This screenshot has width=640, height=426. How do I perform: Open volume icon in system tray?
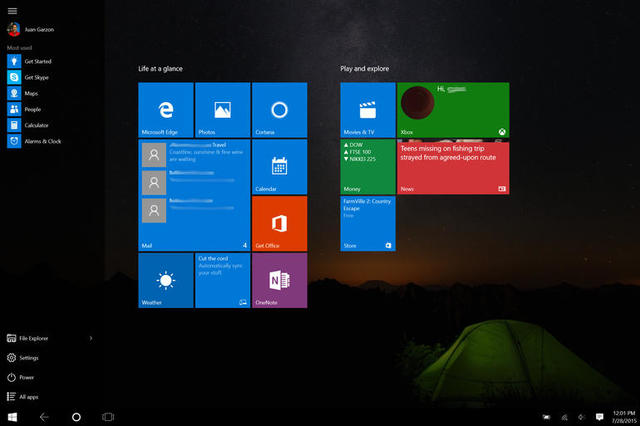[582, 417]
